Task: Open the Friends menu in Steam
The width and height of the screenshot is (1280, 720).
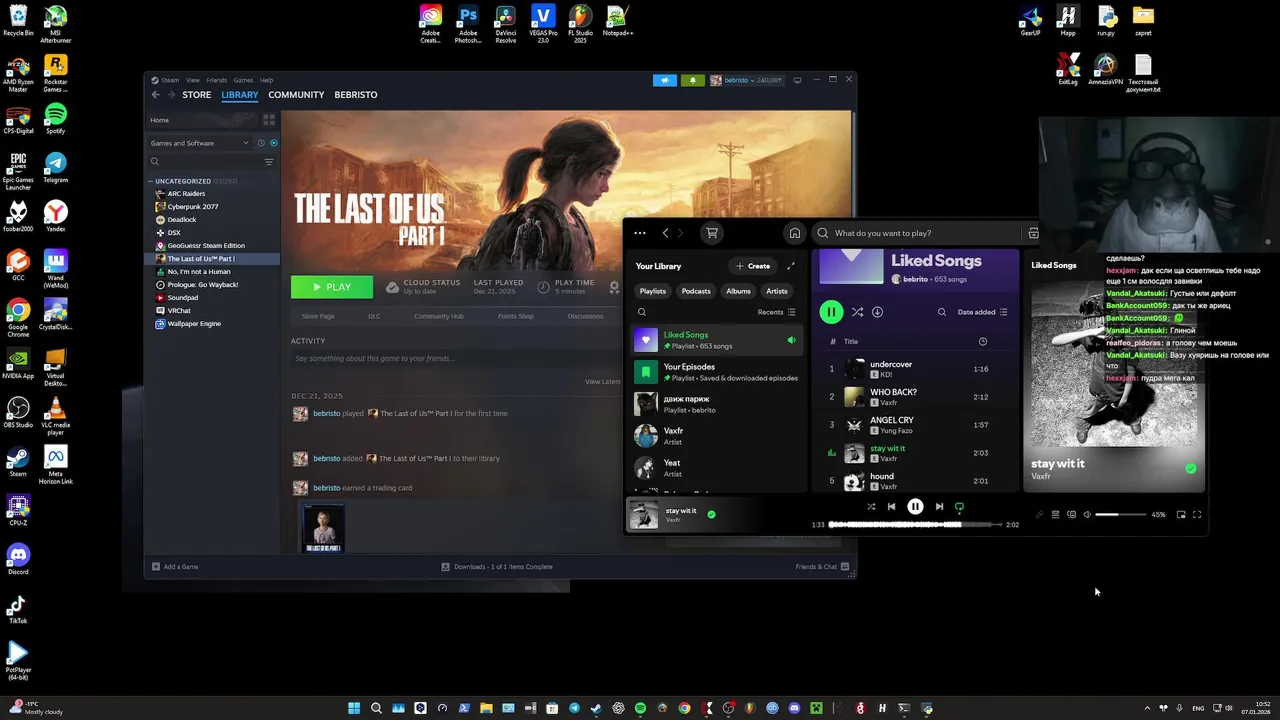Action: click(x=216, y=80)
